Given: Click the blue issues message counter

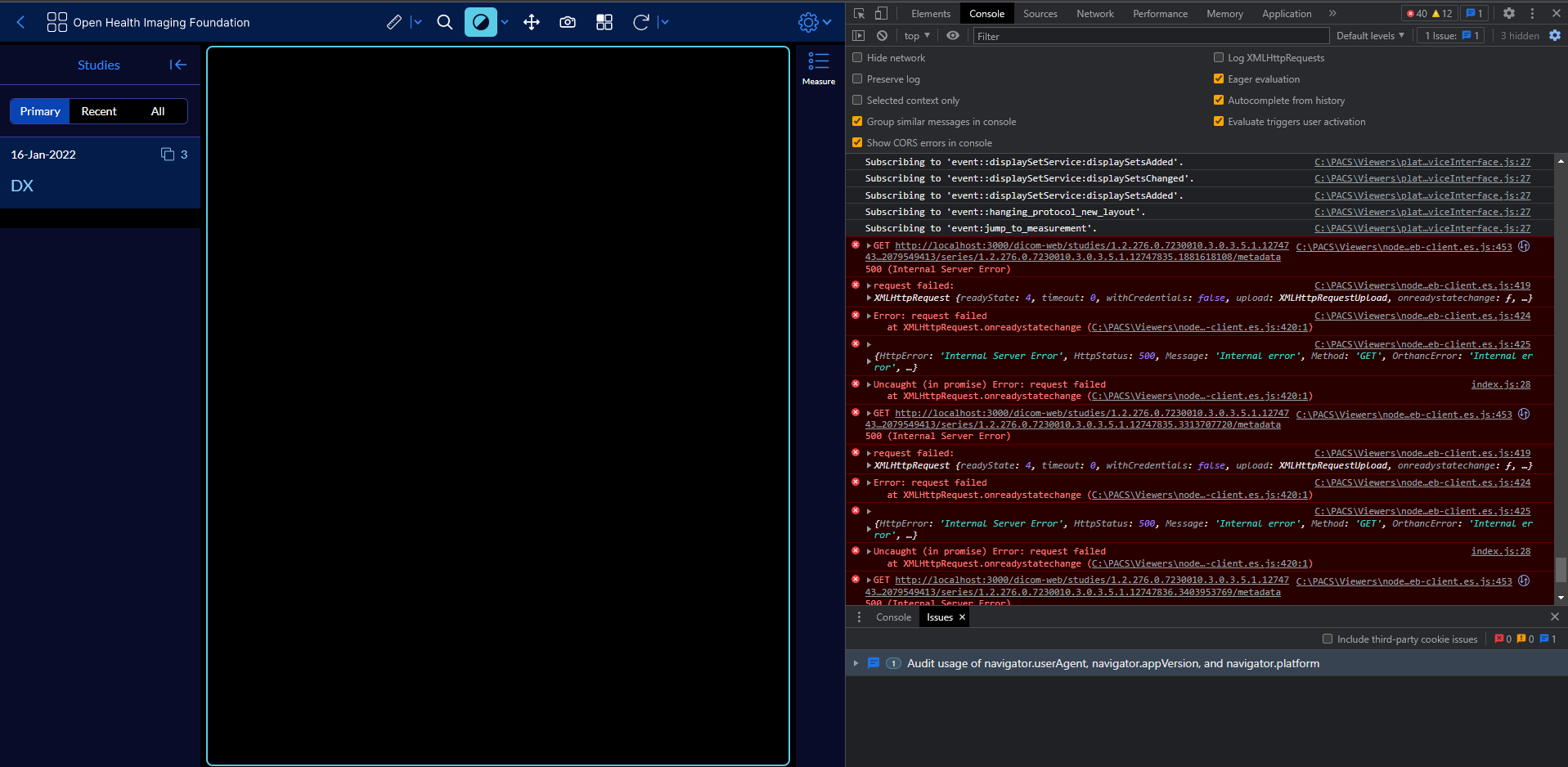Looking at the screenshot, I should pos(1475,13).
